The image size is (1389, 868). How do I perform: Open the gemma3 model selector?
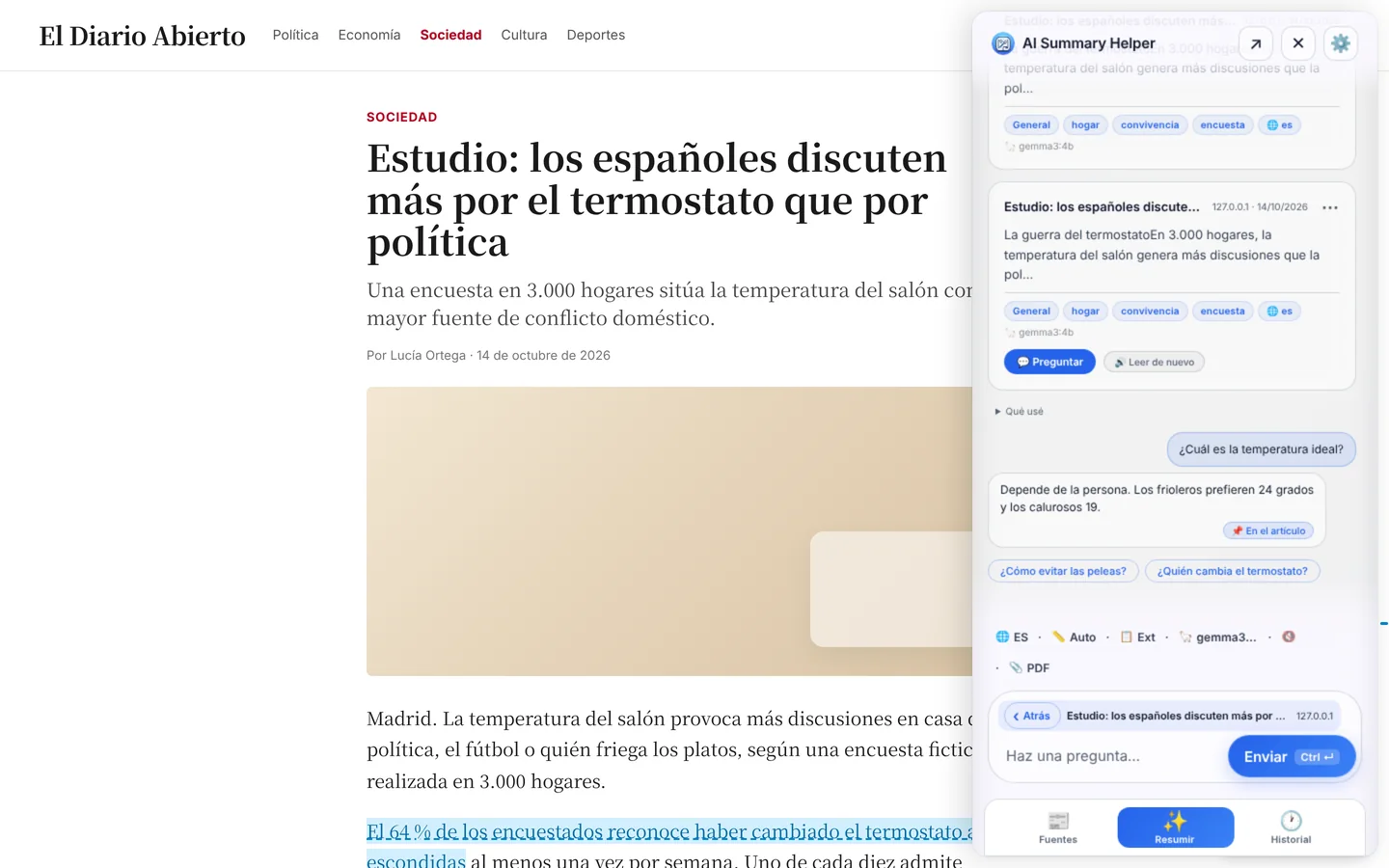1218,637
